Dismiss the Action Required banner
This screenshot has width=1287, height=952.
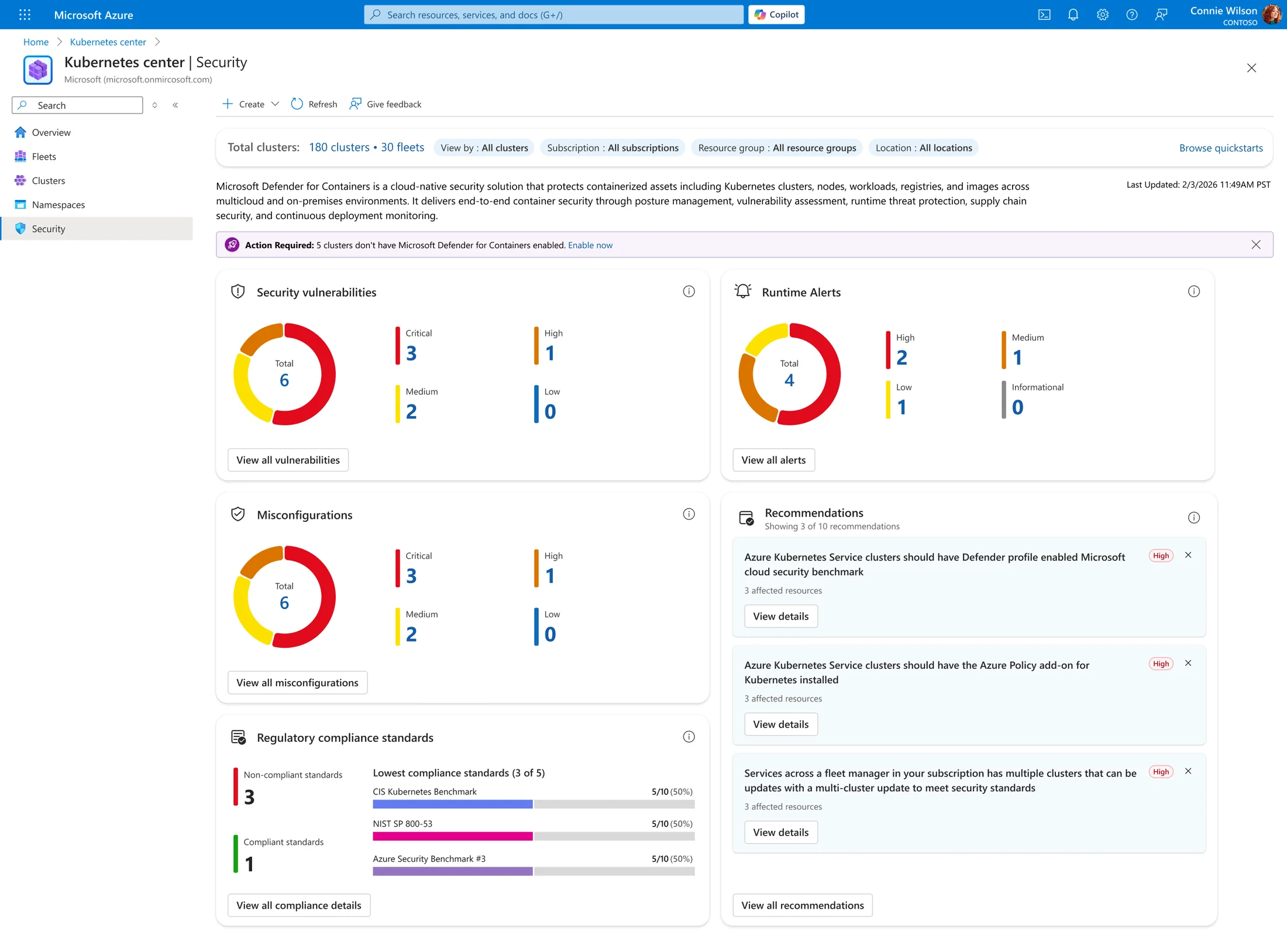1256,245
